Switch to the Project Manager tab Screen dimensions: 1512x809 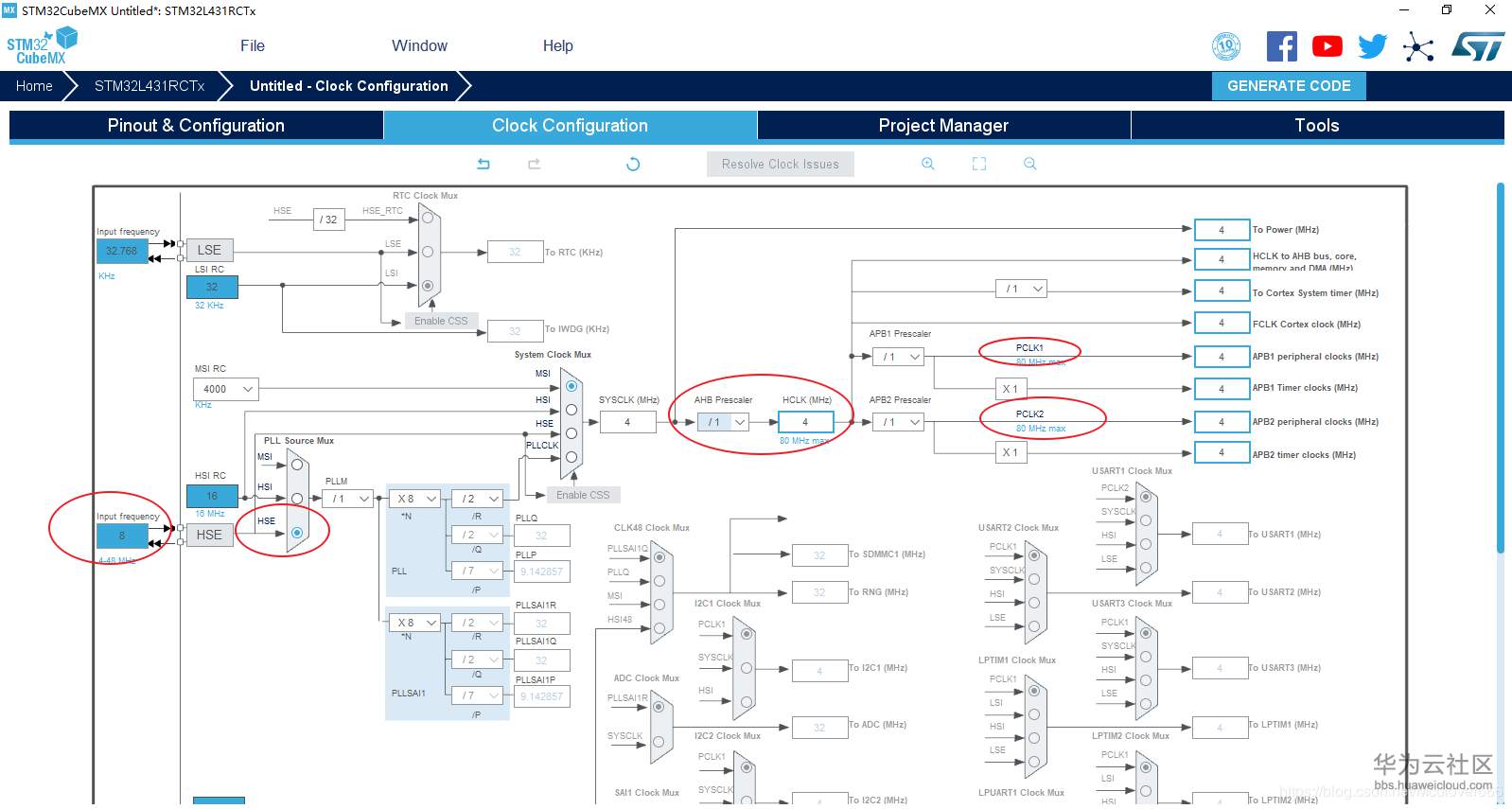point(943,126)
